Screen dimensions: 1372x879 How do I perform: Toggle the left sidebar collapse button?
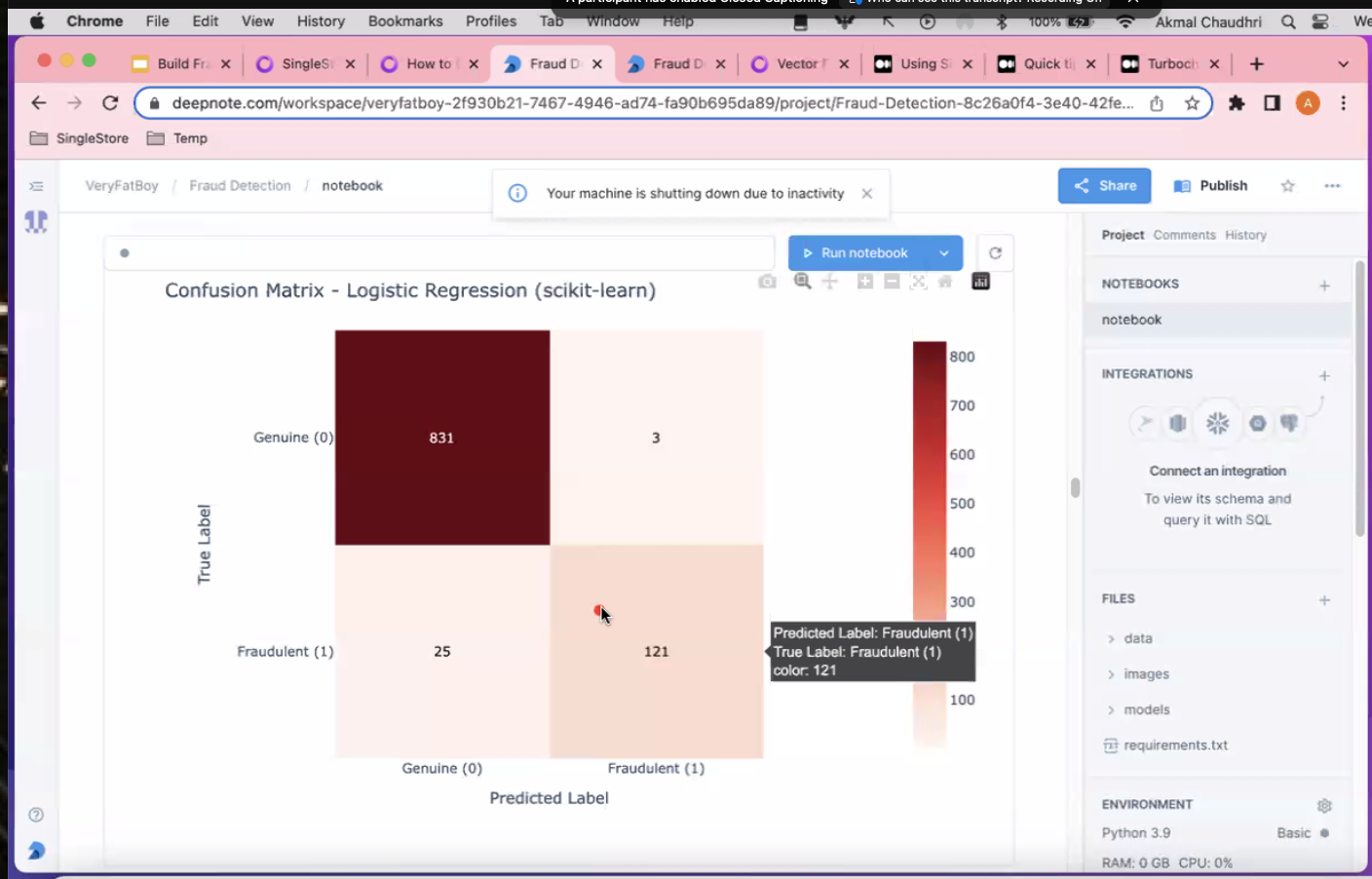coord(36,186)
